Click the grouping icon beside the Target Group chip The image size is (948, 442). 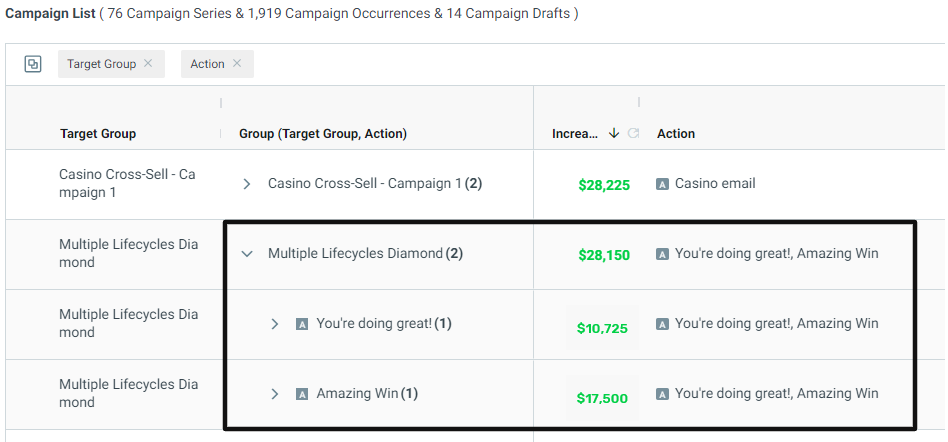click(x=33, y=64)
